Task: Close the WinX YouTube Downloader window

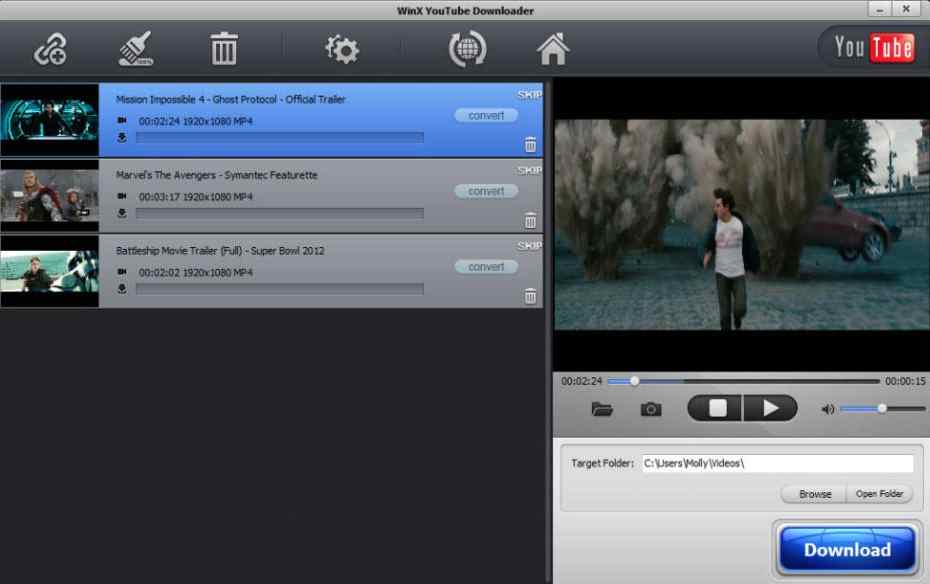Action: [x=906, y=9]
